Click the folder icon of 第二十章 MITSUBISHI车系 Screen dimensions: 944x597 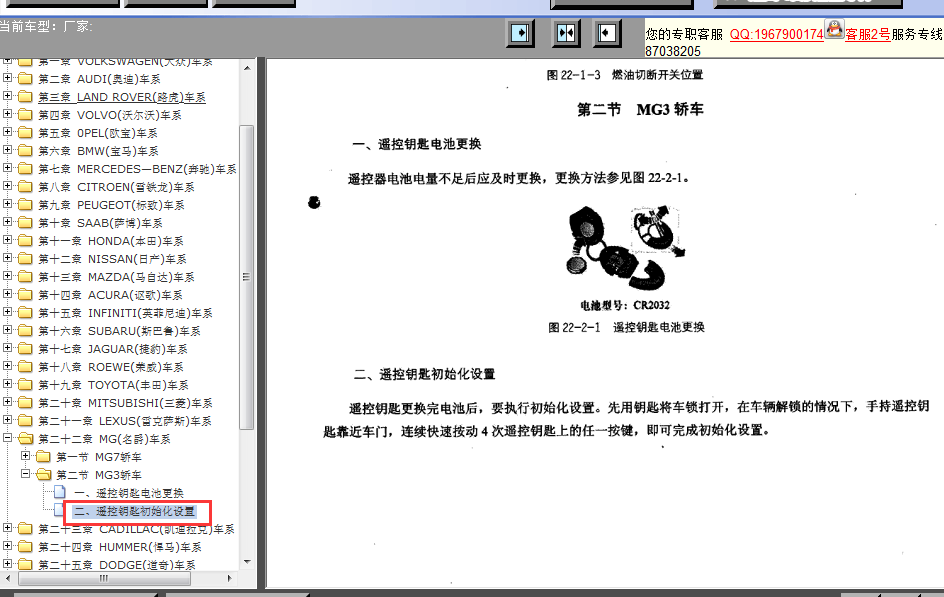(x=25, y=403)
